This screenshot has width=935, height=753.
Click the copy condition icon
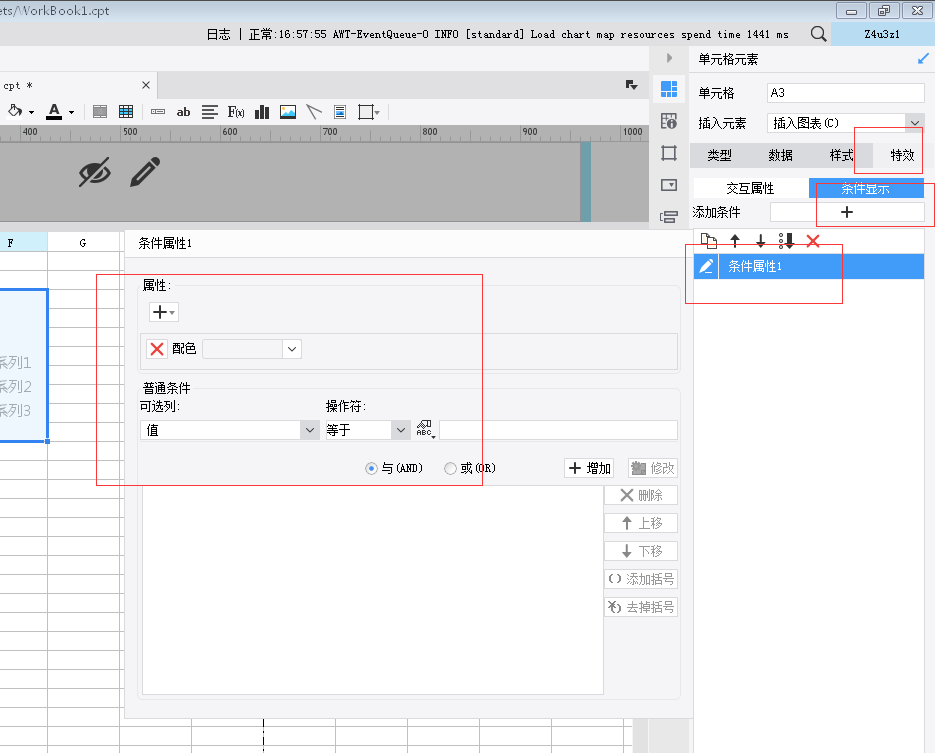pos(708,241)
